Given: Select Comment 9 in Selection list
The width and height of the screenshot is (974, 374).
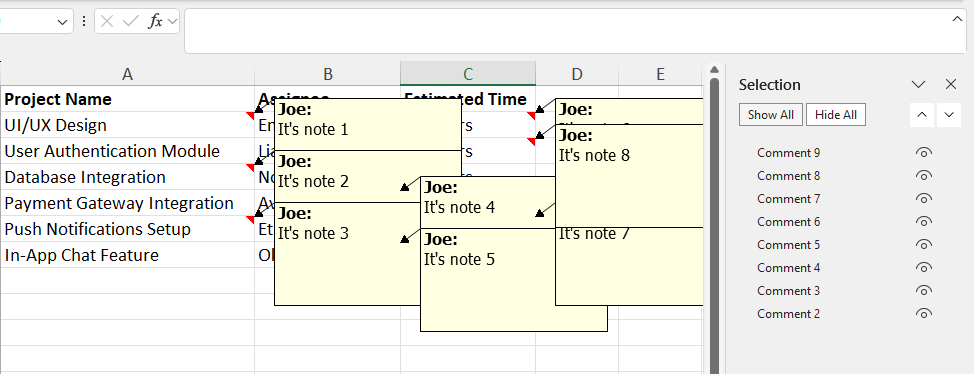Looking at the screenshot, I should (x=788, y=153).
